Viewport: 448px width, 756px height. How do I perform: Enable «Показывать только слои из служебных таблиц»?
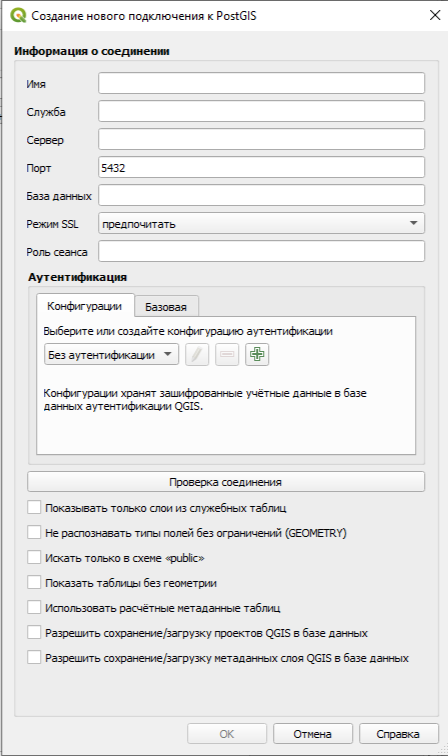34,508
